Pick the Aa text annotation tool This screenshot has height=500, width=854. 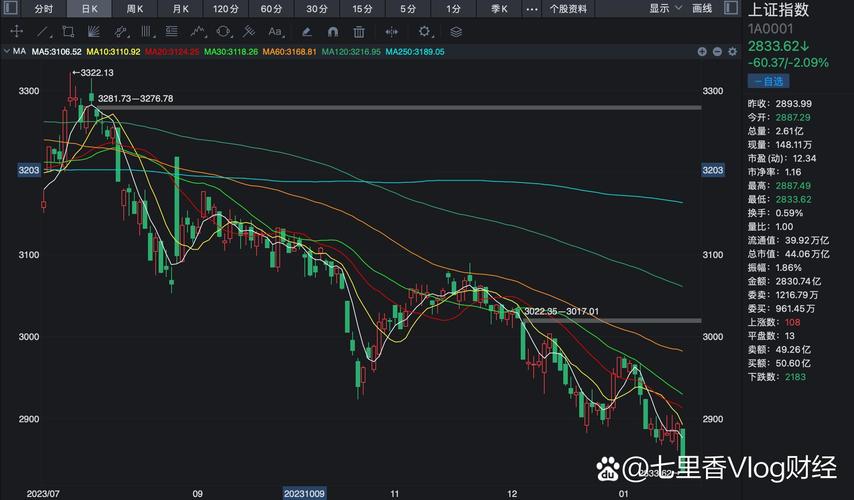click(275, 32)
